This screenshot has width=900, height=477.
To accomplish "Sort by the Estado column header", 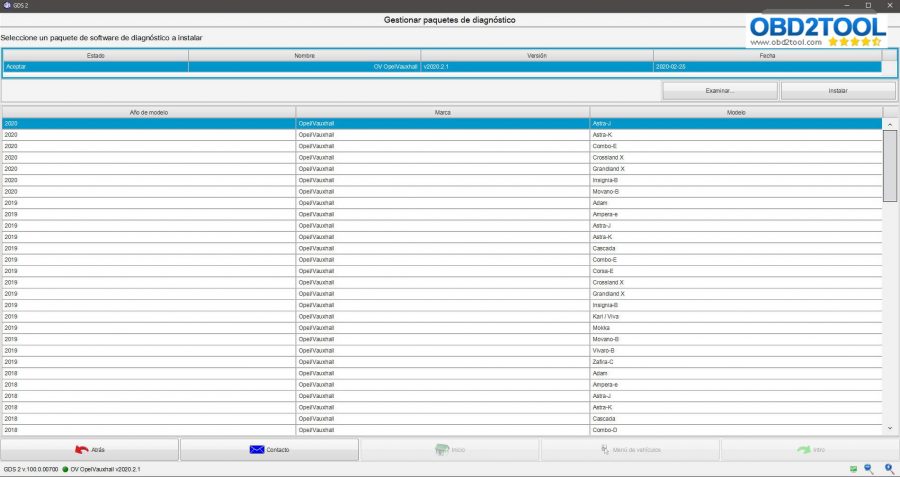I will tap(95, 56).
